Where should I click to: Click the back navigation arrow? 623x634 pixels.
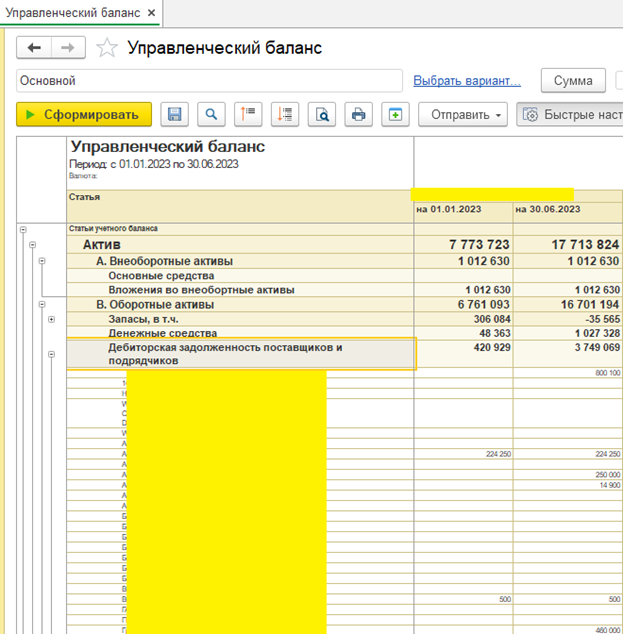[34, 48]
